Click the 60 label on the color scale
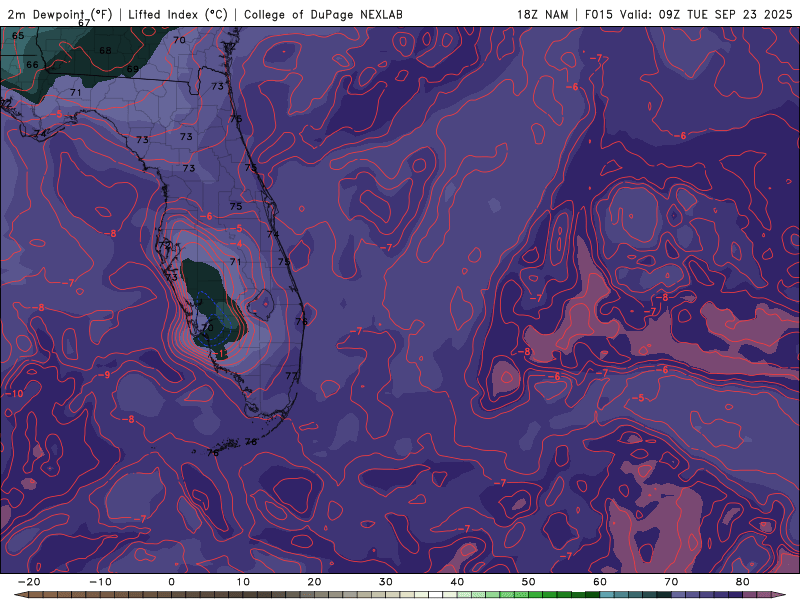 pyautogui.click(x=600, y=582)
